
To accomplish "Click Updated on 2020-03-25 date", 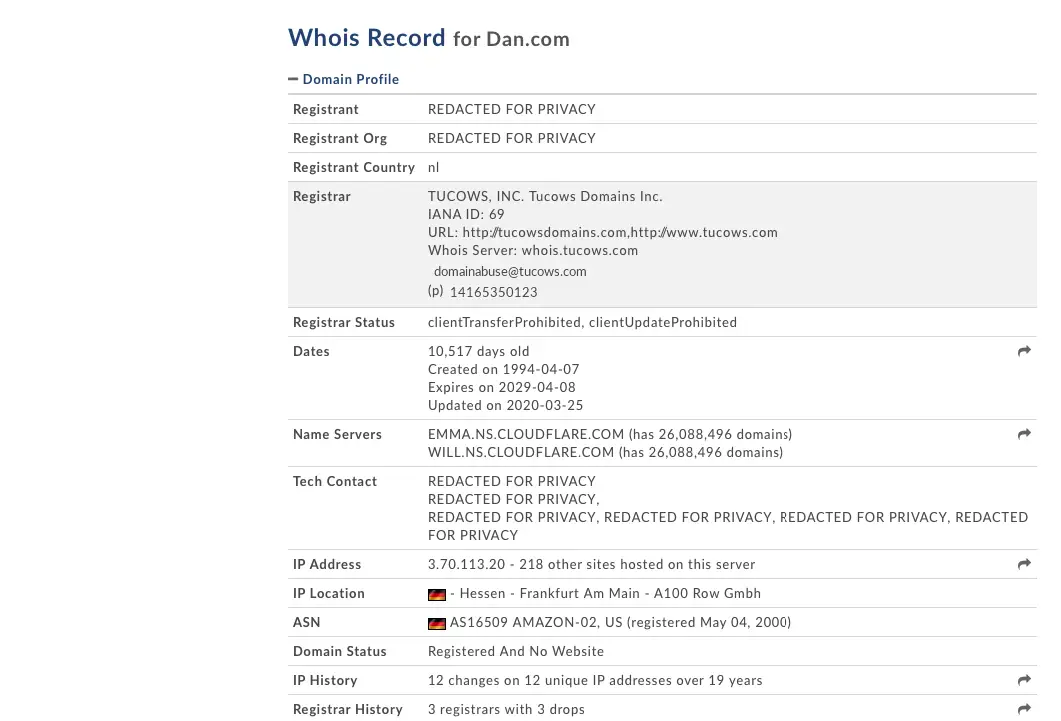I will pos(505,405).
